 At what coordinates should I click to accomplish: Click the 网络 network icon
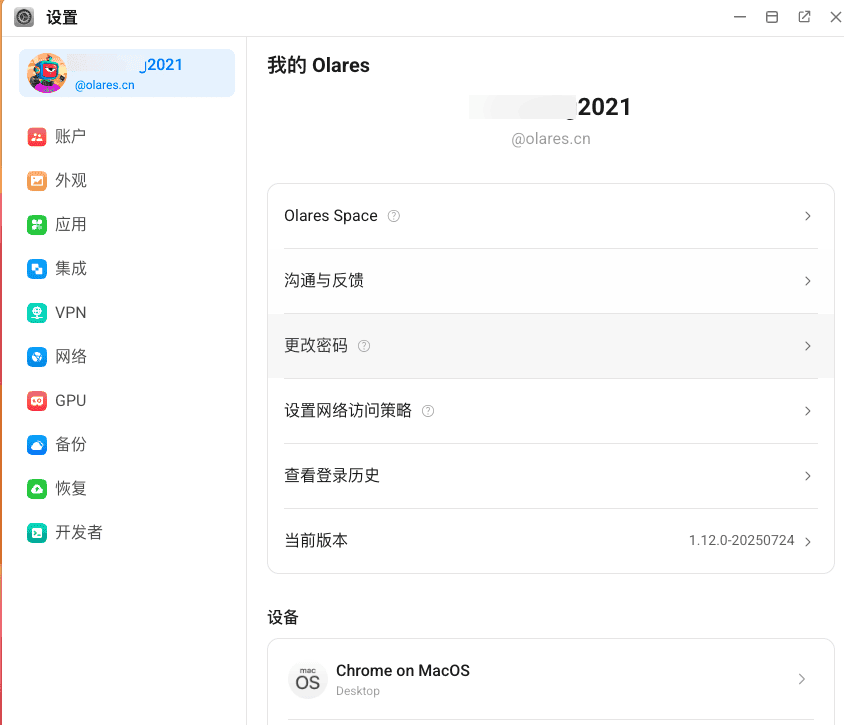coord(37,357)
